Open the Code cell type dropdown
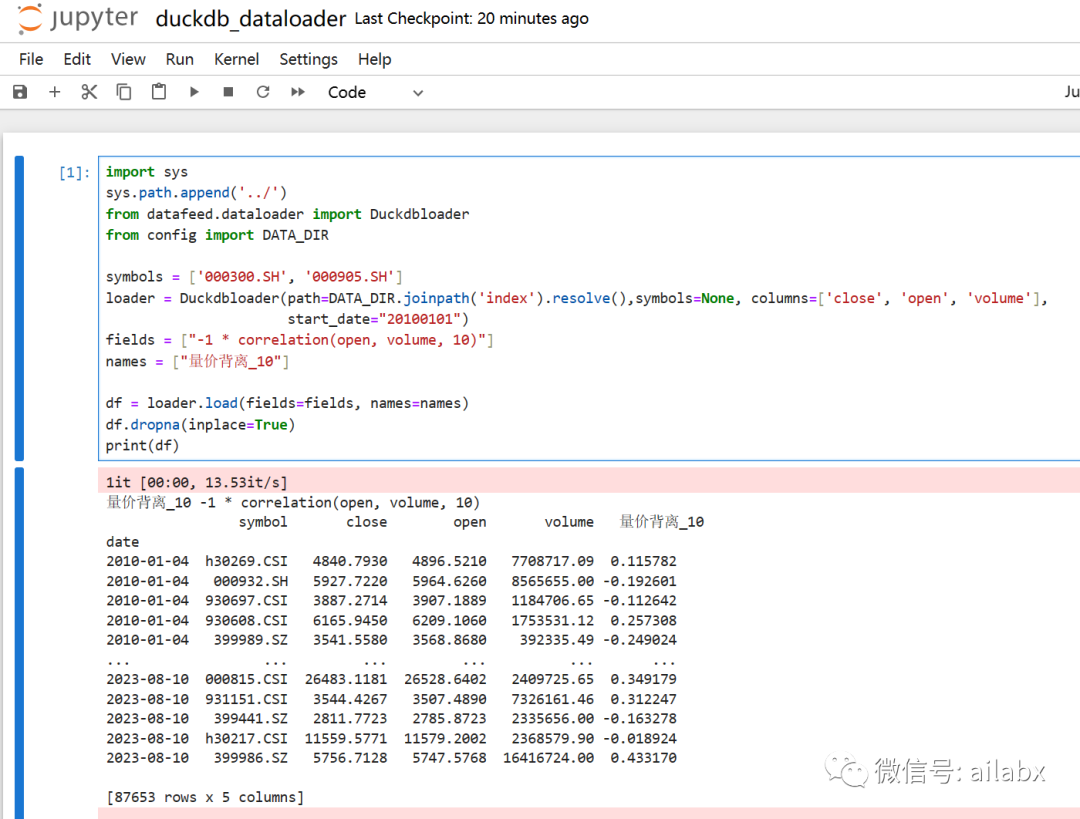The height and width of the screenshot is (819, 1080). (x=375, y=92)
